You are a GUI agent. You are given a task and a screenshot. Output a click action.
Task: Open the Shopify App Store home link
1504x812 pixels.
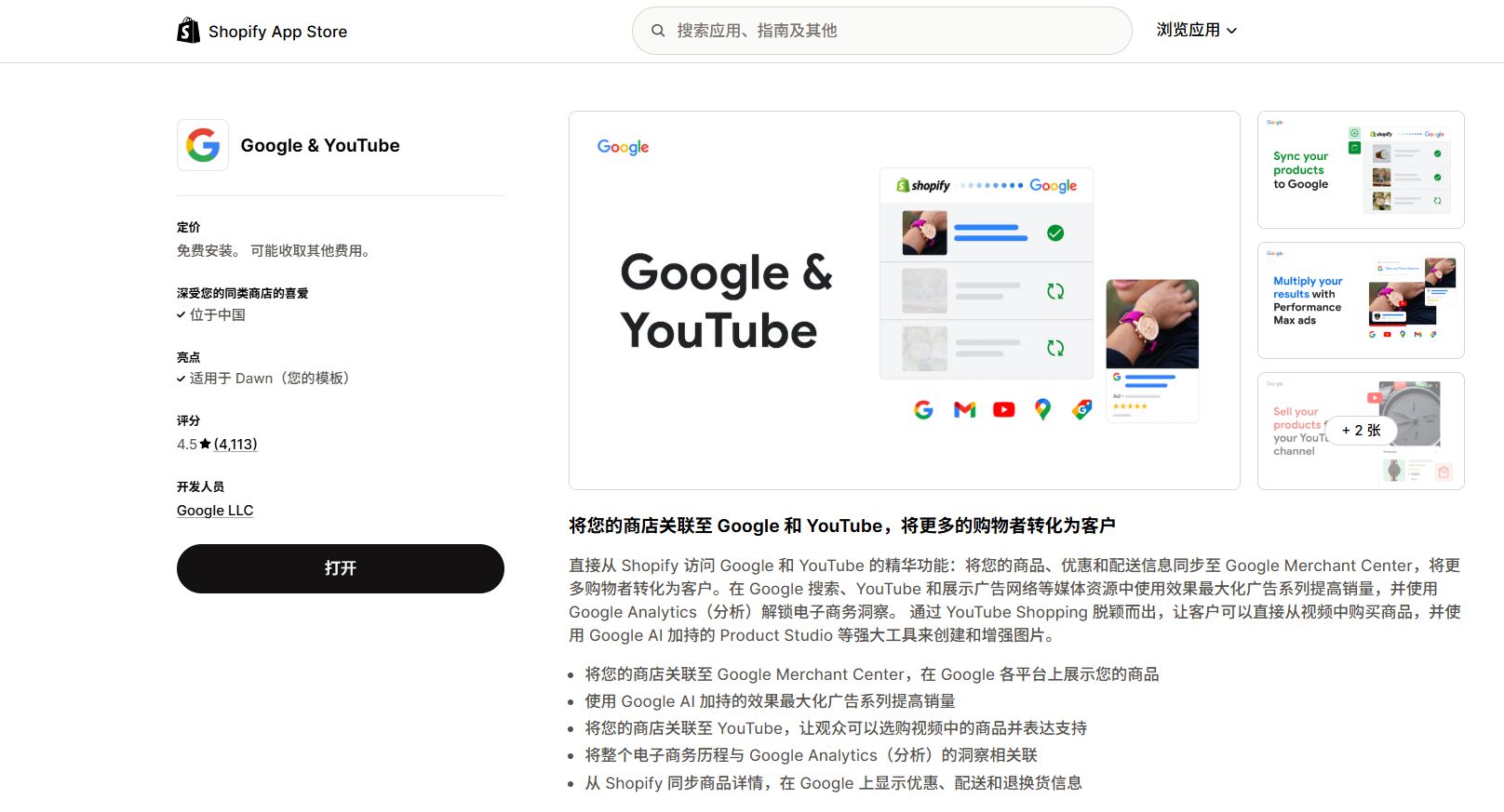pos(262,31)
